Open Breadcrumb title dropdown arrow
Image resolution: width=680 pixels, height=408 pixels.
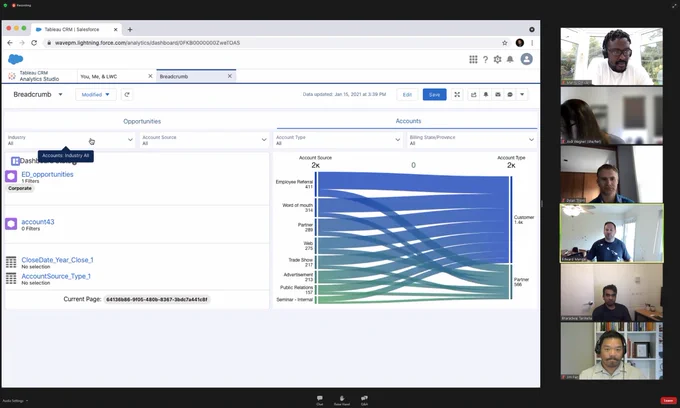(x=60, y=95)
